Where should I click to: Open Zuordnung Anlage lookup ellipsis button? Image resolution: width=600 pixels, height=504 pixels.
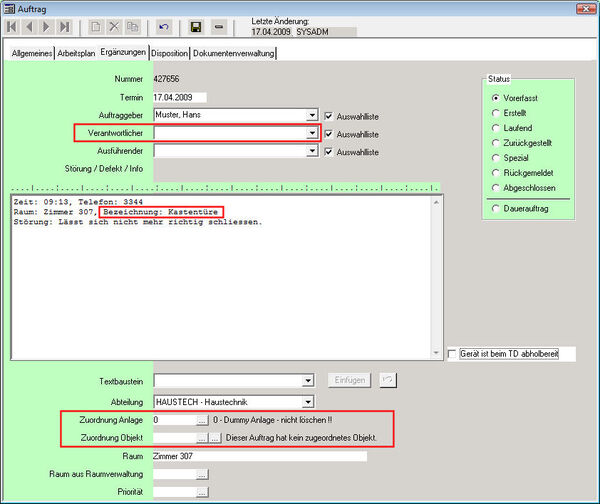pos(203,421)
